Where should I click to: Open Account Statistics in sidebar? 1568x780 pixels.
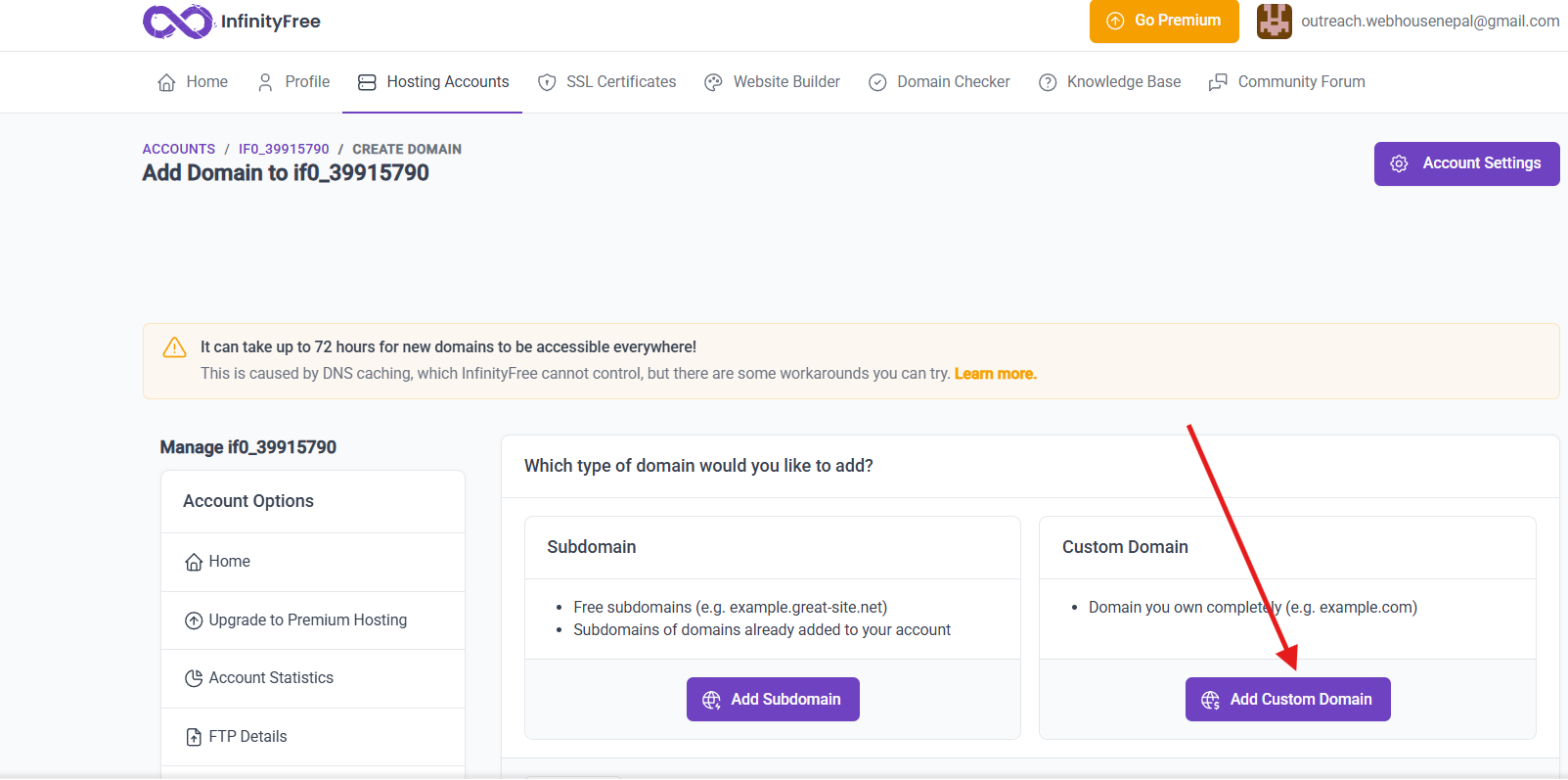pos(313,678)
